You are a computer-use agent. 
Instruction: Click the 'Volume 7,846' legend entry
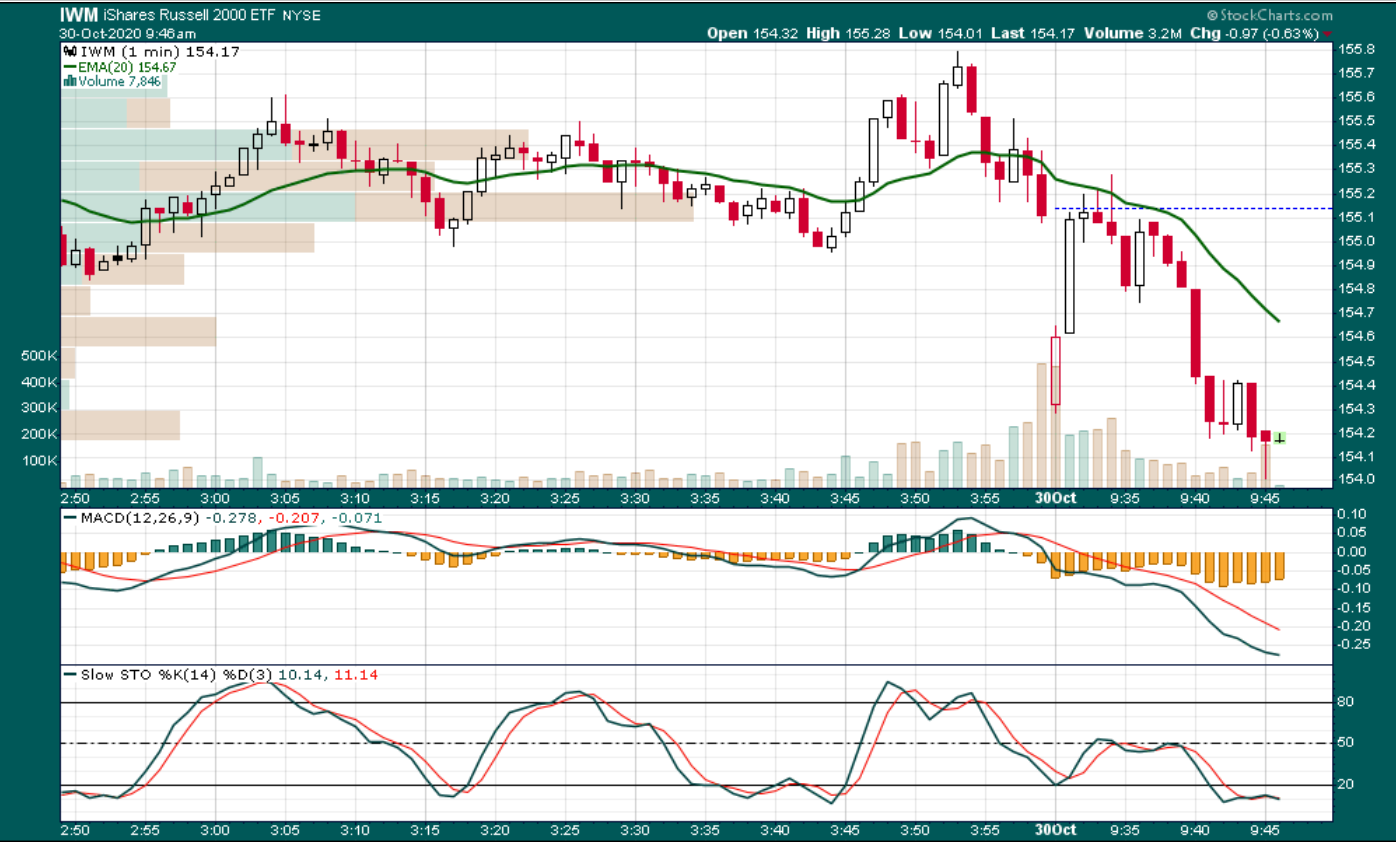(x=119, y=81)
